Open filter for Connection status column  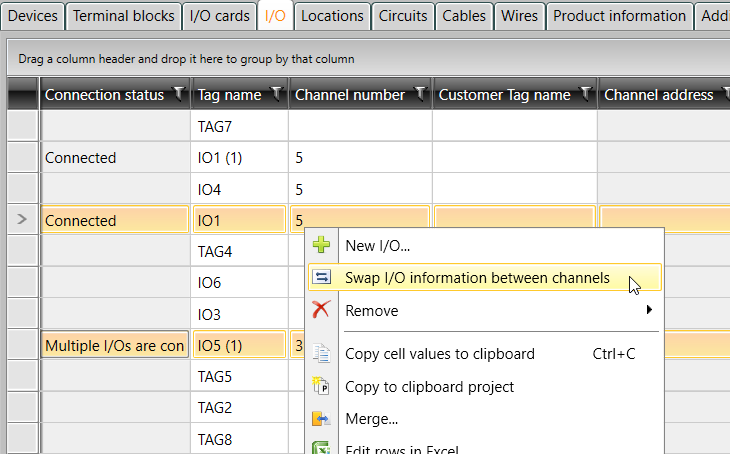click(x=179, y=94)
